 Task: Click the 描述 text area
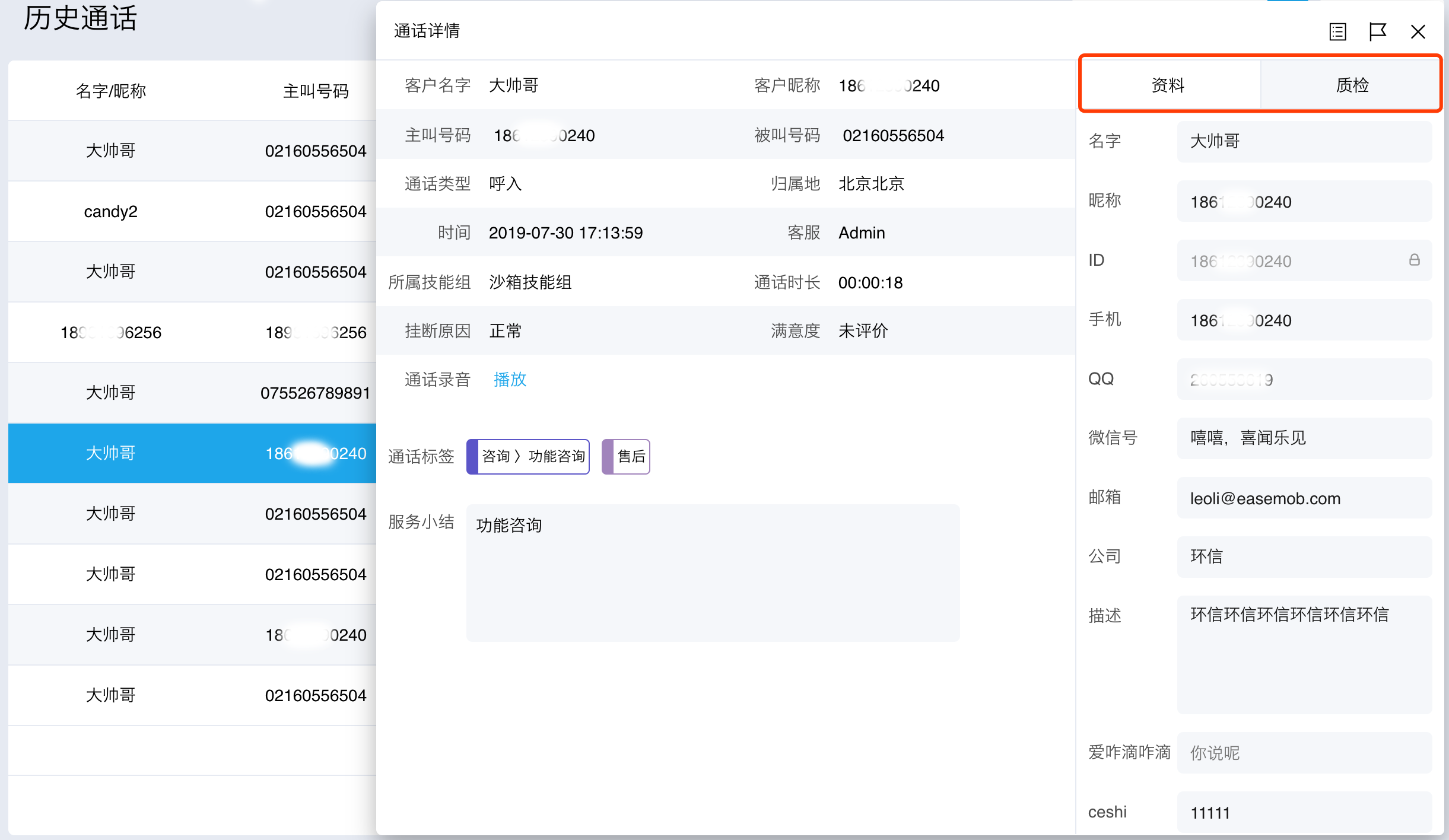1304,654
